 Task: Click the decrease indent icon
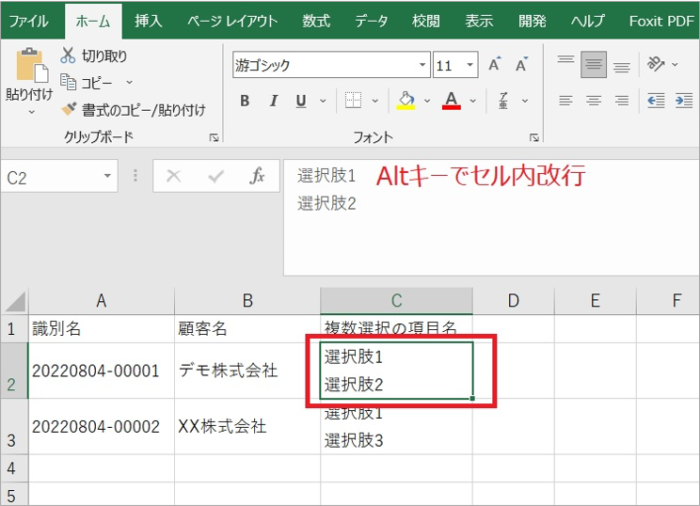[656, 100]
